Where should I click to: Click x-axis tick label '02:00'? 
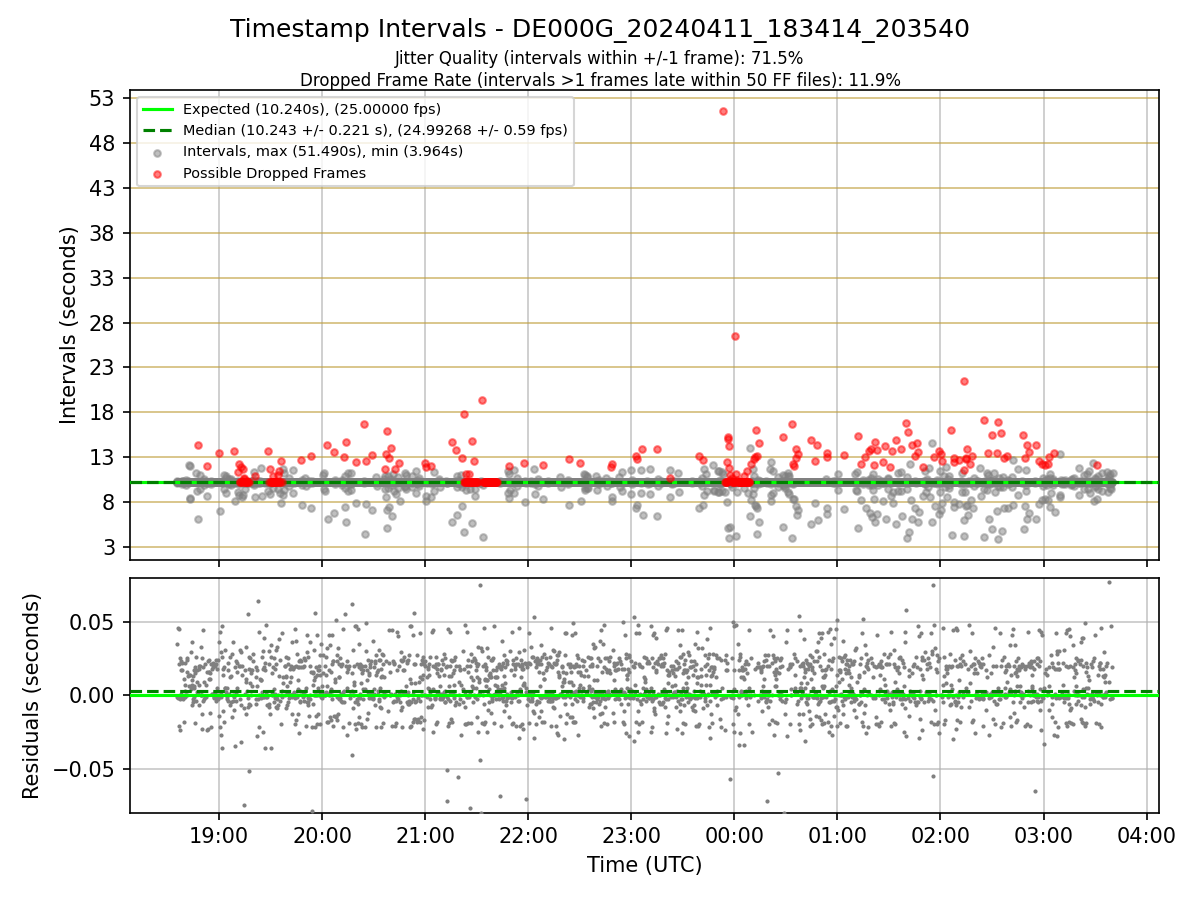(x=941, y=834)
